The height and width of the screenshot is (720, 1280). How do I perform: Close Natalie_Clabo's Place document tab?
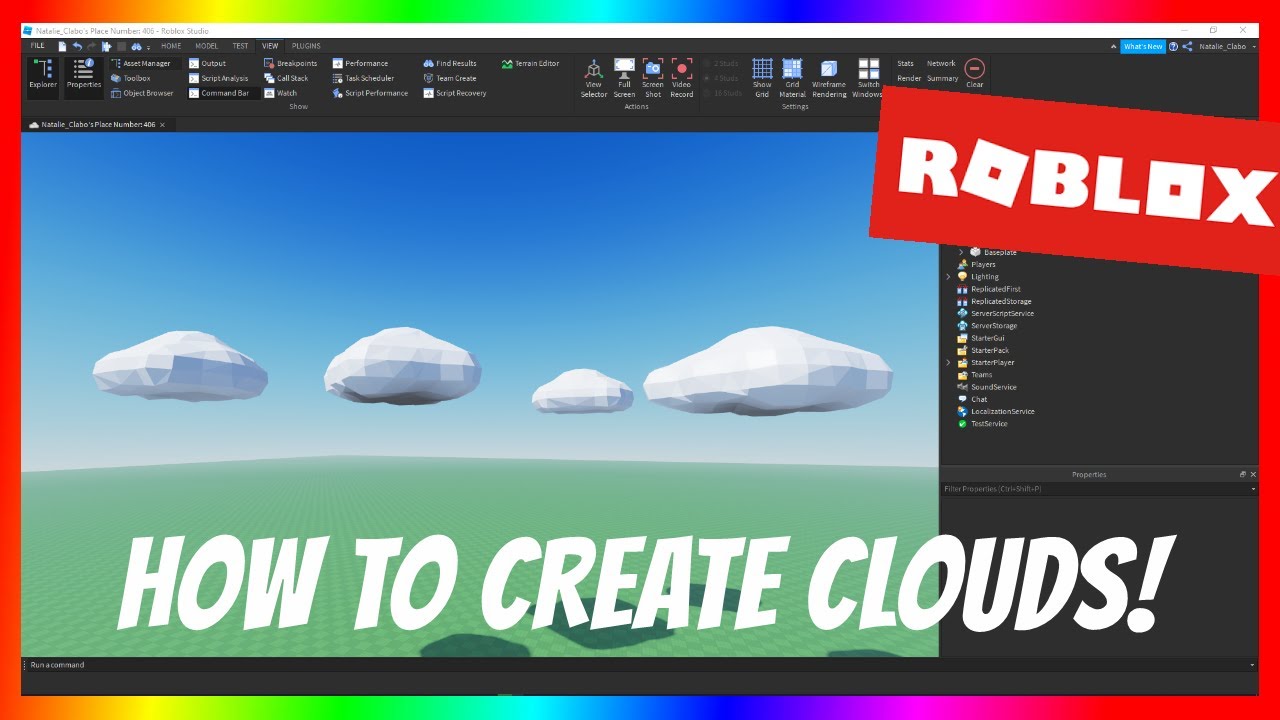(x=162, y=125)
